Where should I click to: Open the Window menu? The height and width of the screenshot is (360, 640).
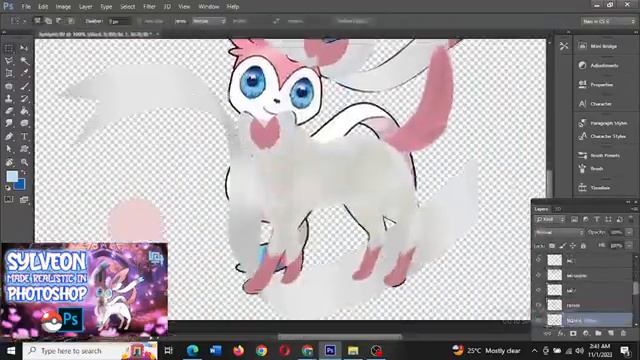click(209, 7)
